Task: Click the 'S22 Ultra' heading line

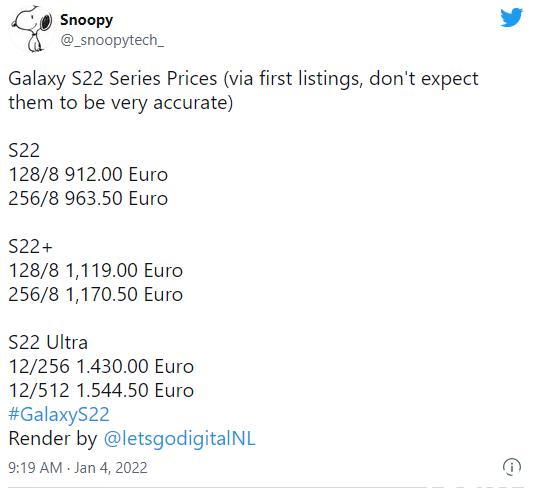Action: tap(48, 342)
